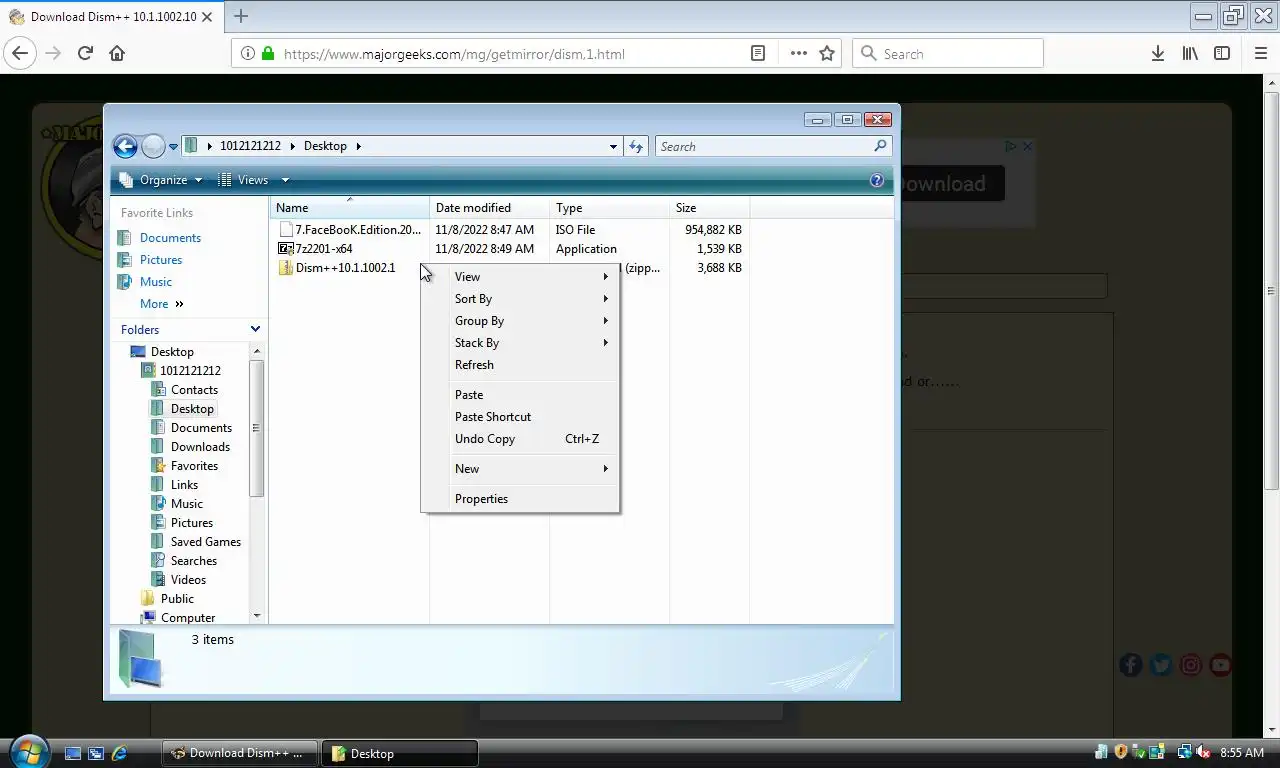Screen dimensions: 1280x768
Task: Expand the Sort By submenu
Action: 520,299
